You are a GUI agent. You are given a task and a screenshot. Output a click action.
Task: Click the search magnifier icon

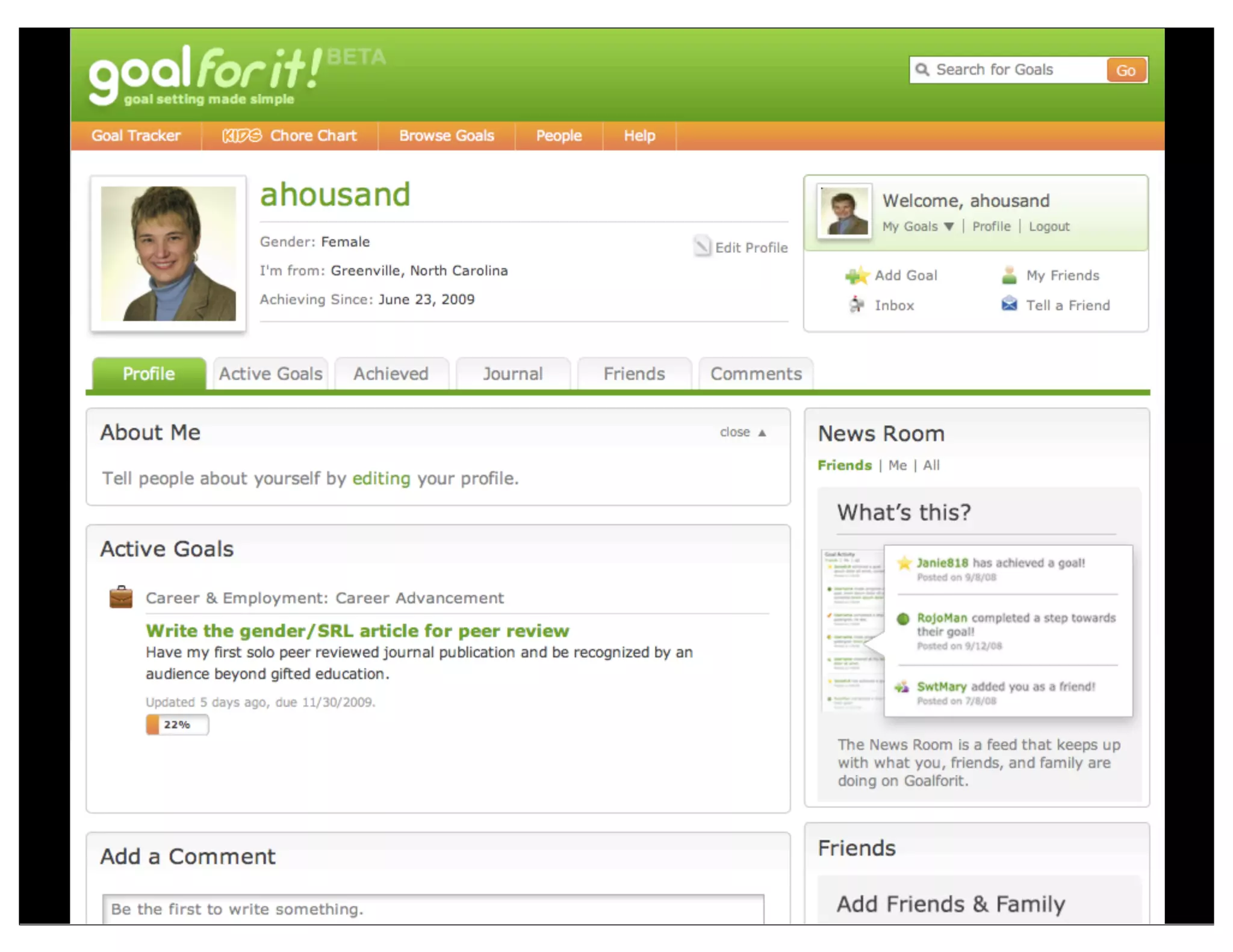pos(922,70)
